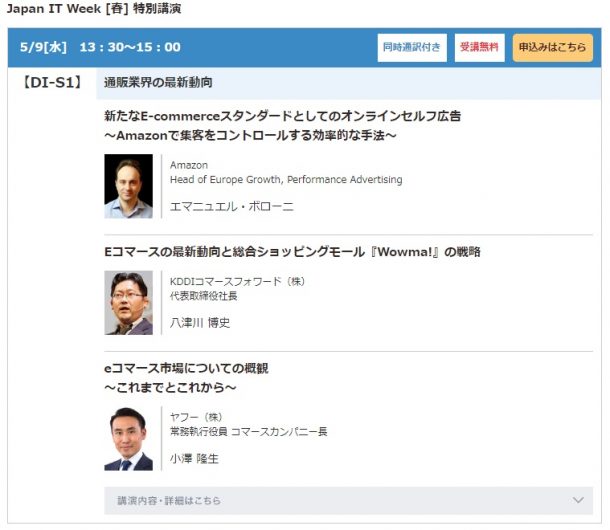Click the 5/9[水] 13:30～15:00 date header
The image size is (610, 530).
coord(98,47)
